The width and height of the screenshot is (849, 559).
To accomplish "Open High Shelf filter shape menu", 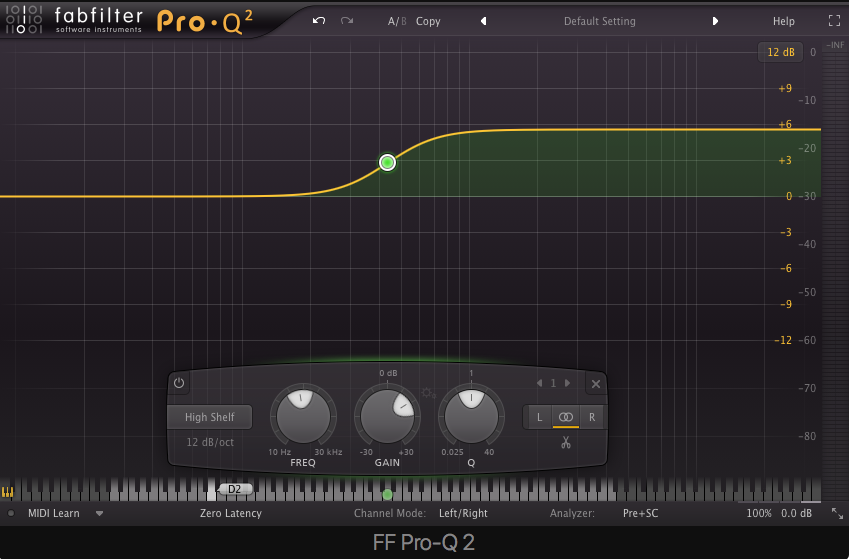I will tap(210, 417).
